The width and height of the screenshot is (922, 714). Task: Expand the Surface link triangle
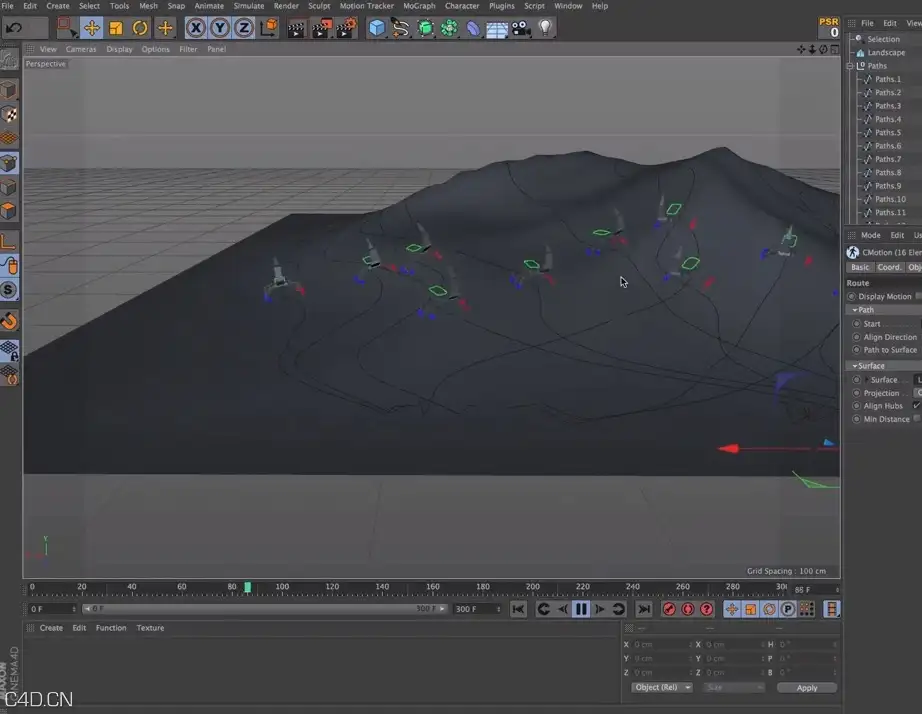[866, 380]
